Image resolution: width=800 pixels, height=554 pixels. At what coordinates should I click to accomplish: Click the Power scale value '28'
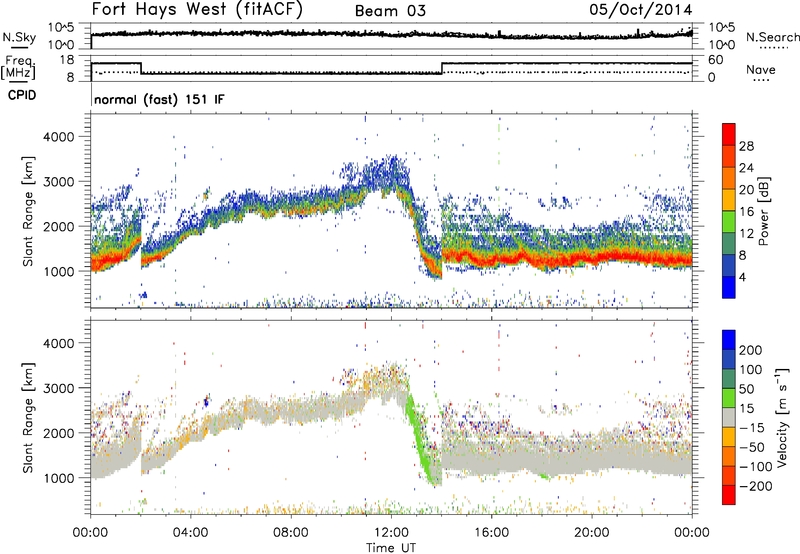click(746, 146)
